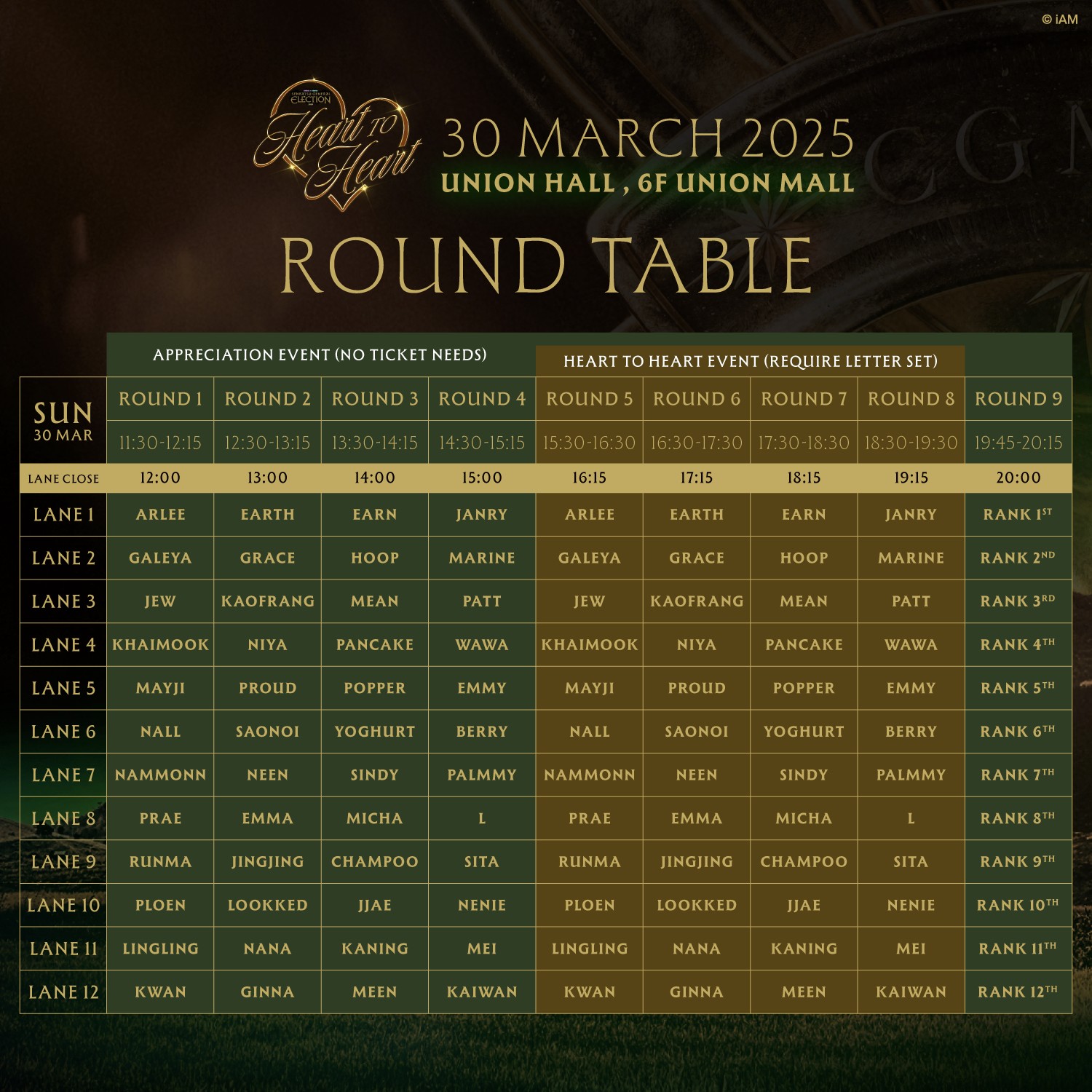Select PALMMY in Round 8 Lane 7
The image size is (1092, 1092).
pyautogui.click(x=911, y=775)
